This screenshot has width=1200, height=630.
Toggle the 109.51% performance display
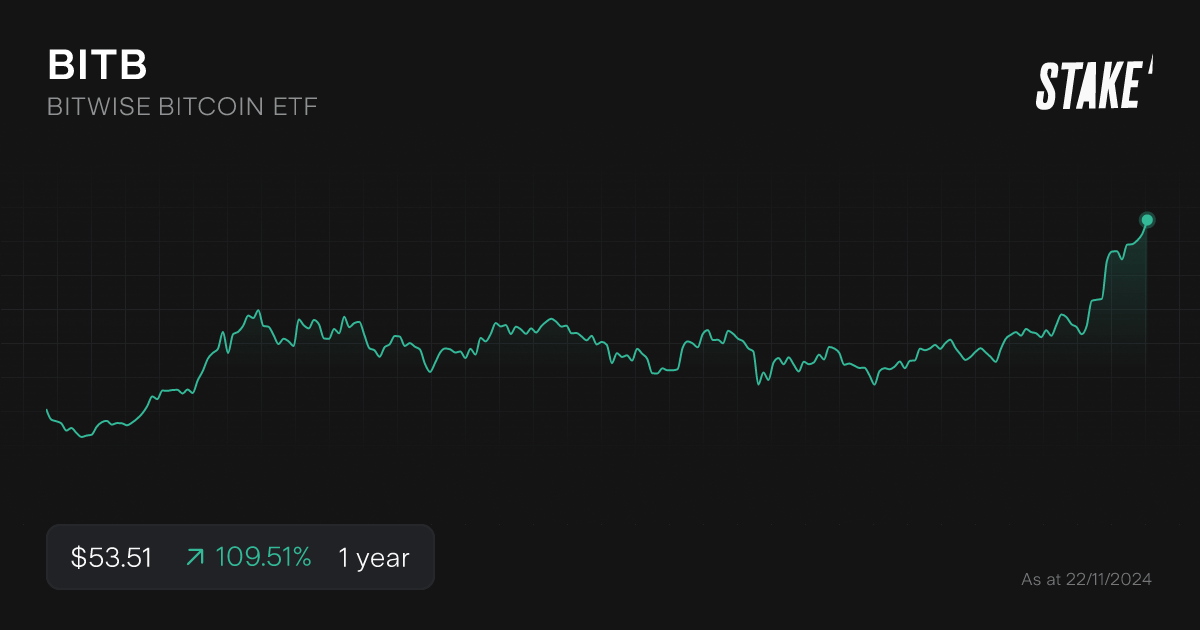[262, 557]
